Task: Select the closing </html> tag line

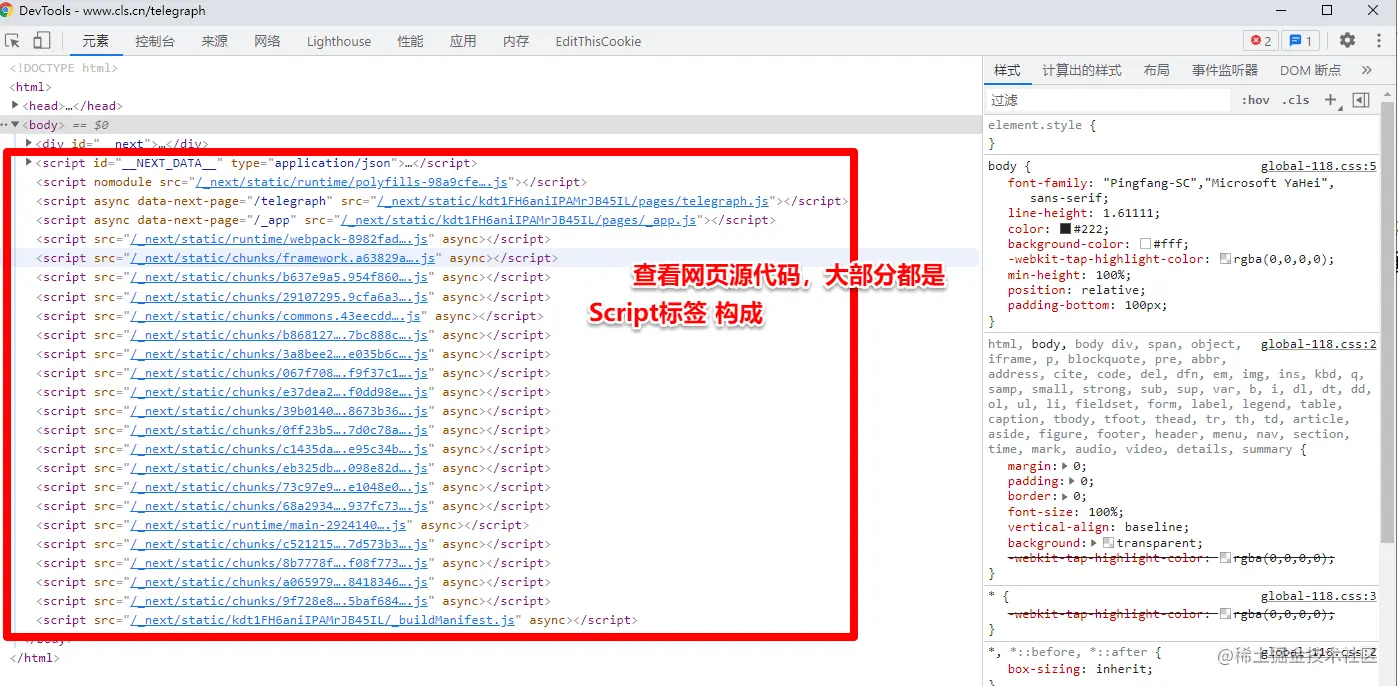Action: click(x=35, y=658)
